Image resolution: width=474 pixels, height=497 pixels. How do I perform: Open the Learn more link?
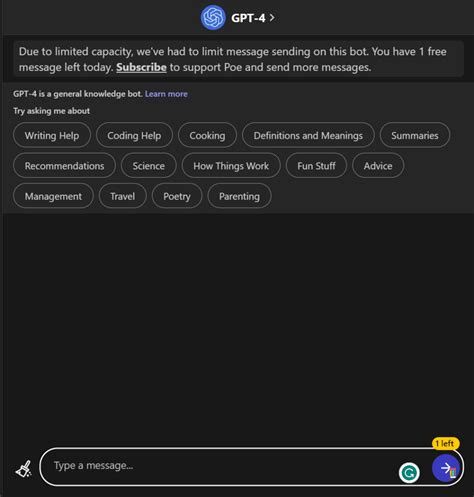166,94
